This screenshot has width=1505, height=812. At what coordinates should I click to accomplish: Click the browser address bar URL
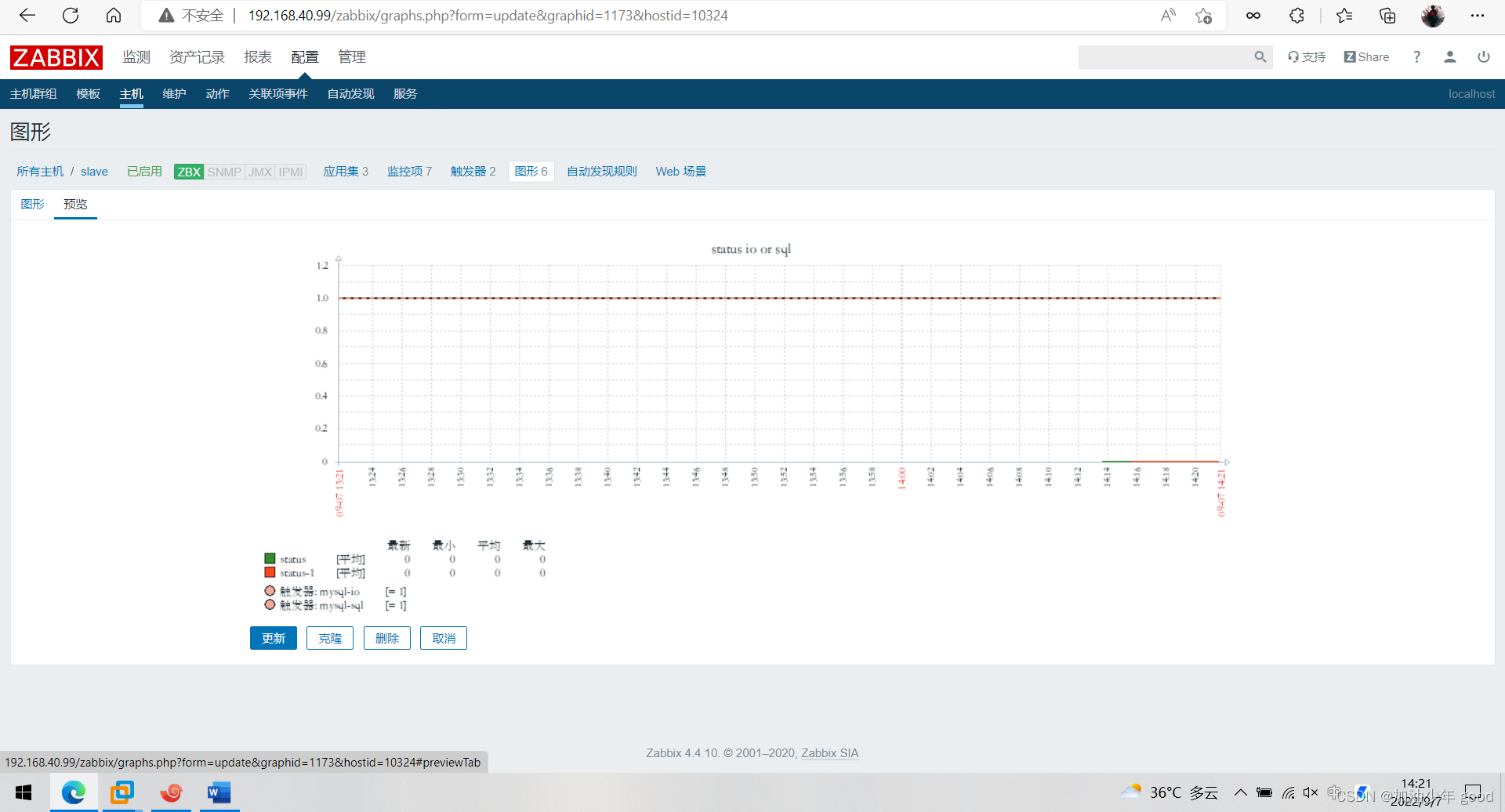point(488,16)
